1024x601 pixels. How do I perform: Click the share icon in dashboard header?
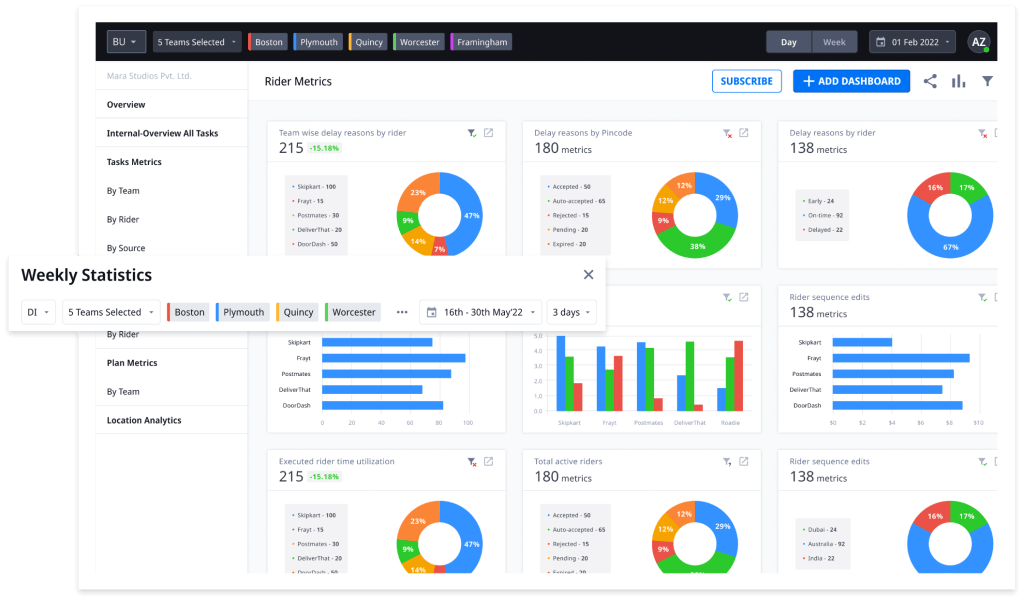[x=930, y=82]
